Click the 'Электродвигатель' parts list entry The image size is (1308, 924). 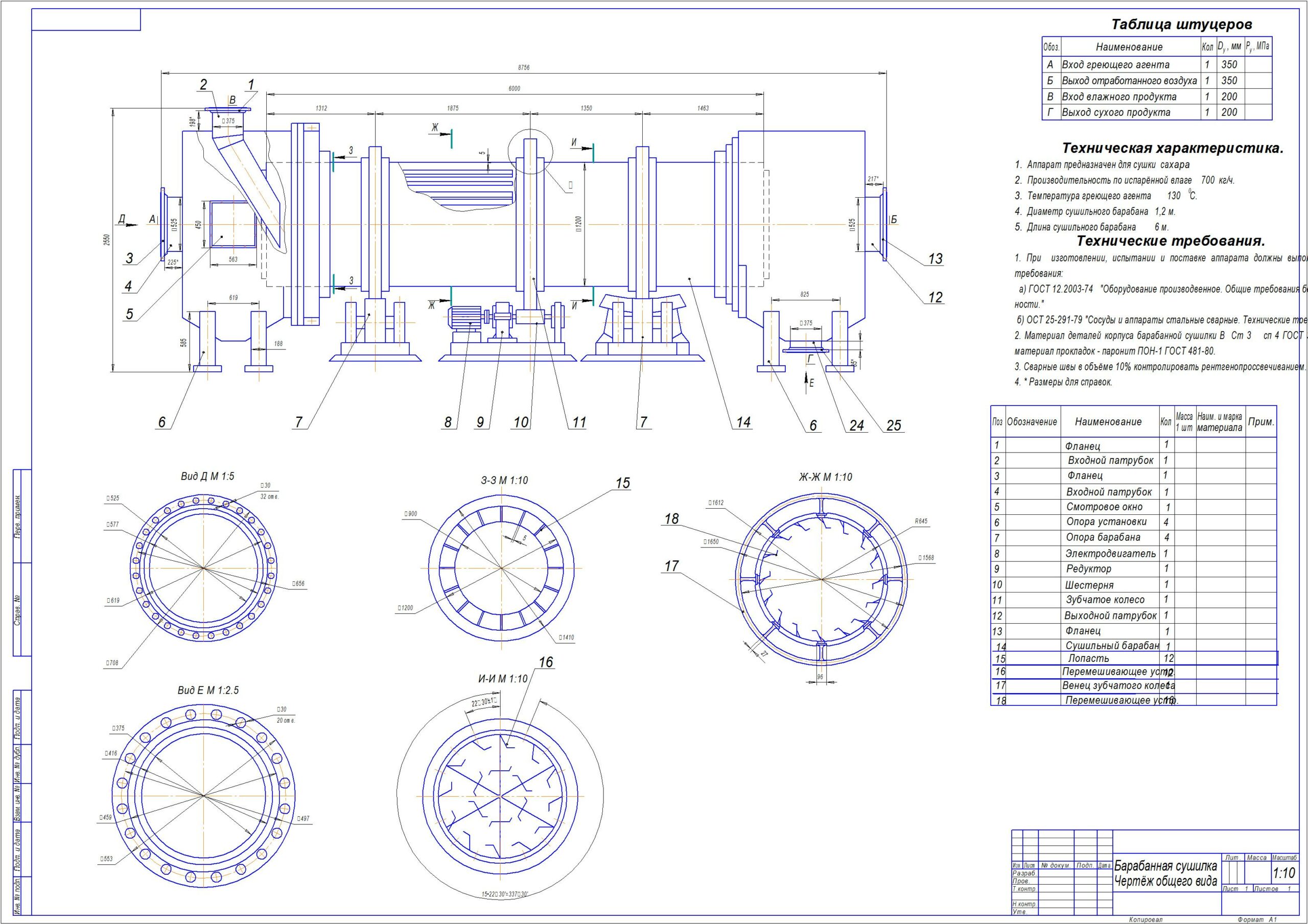[1111, 553]
